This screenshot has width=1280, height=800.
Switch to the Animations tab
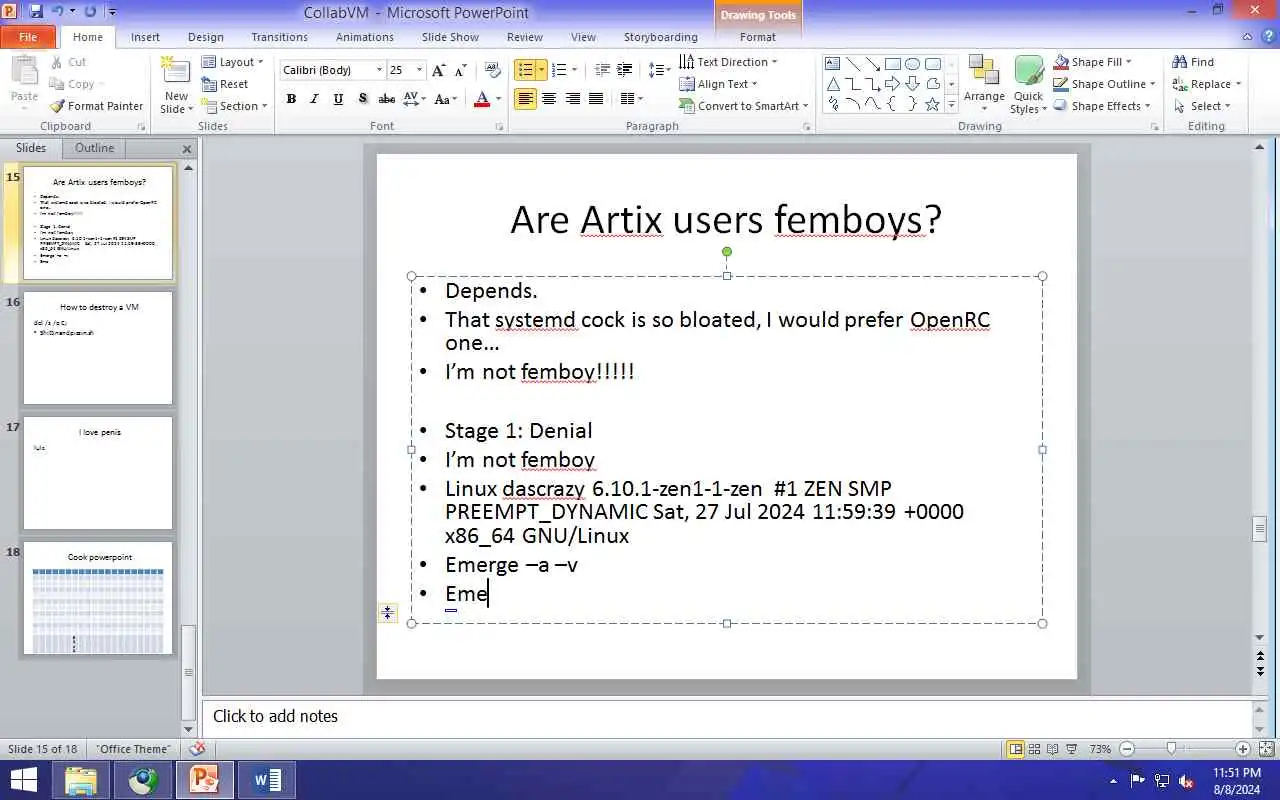coord(364,37)
